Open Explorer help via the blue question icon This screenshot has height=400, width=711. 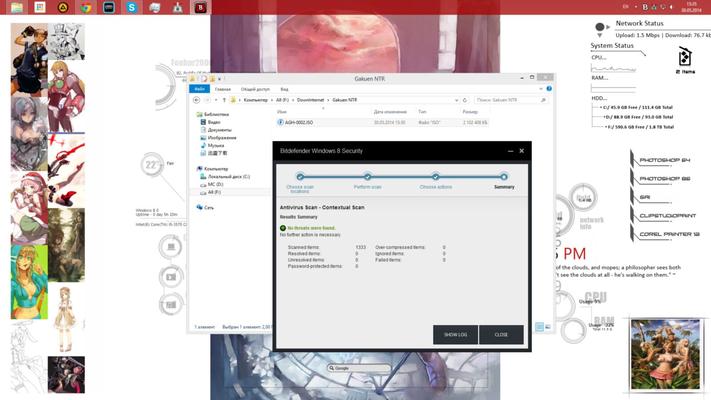(x=549, y=89)
